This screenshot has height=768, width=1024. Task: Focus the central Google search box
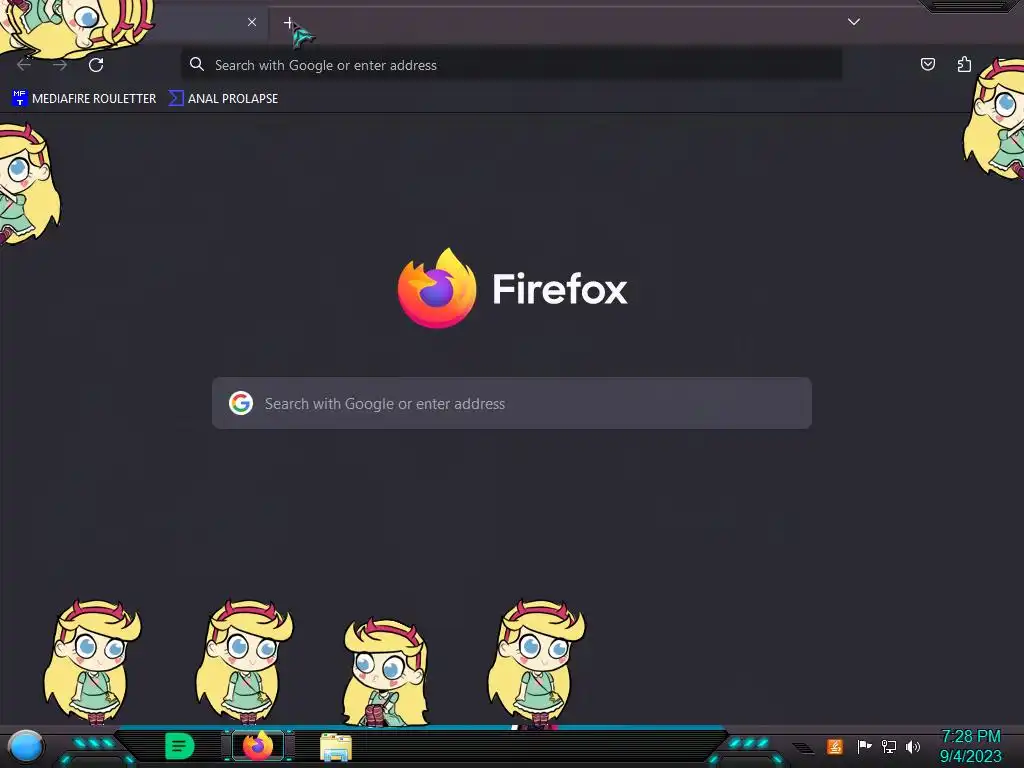point(512,403)
